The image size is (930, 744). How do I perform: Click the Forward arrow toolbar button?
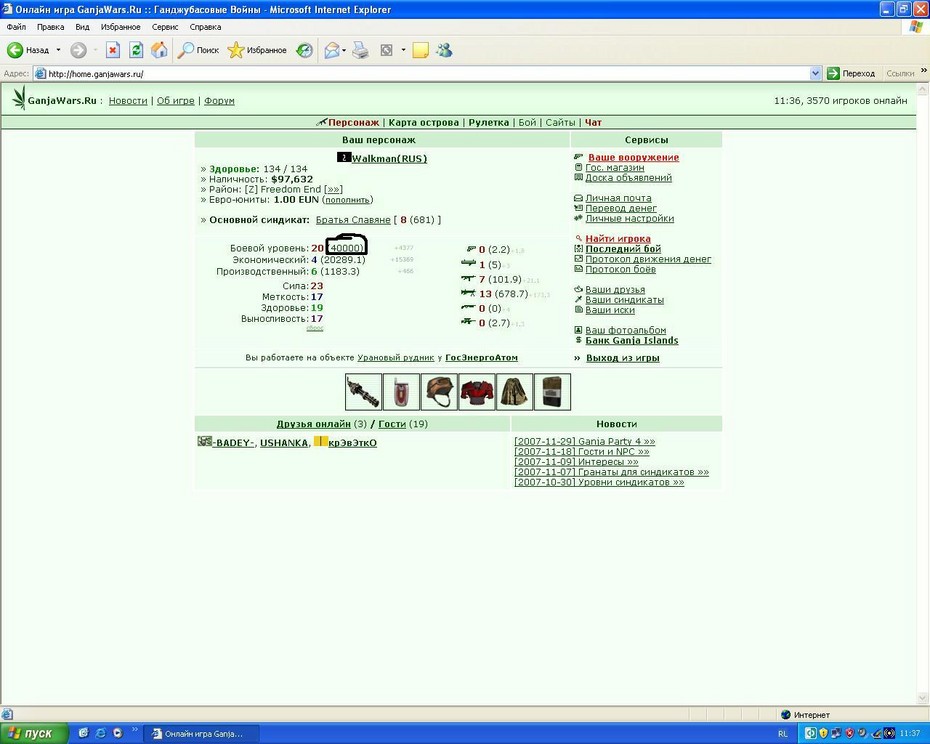point(78,50)
